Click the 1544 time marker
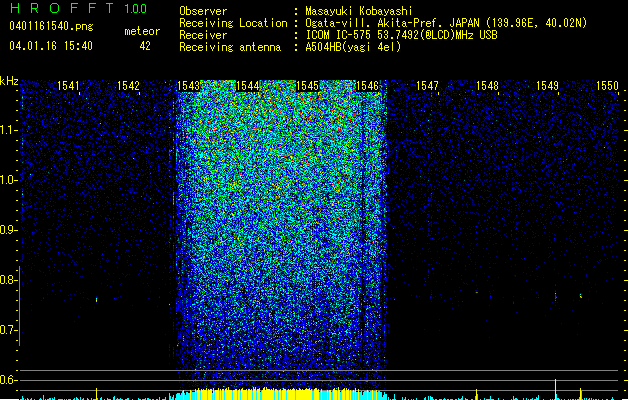Screen dimensions: 629x400 point(248,85)
